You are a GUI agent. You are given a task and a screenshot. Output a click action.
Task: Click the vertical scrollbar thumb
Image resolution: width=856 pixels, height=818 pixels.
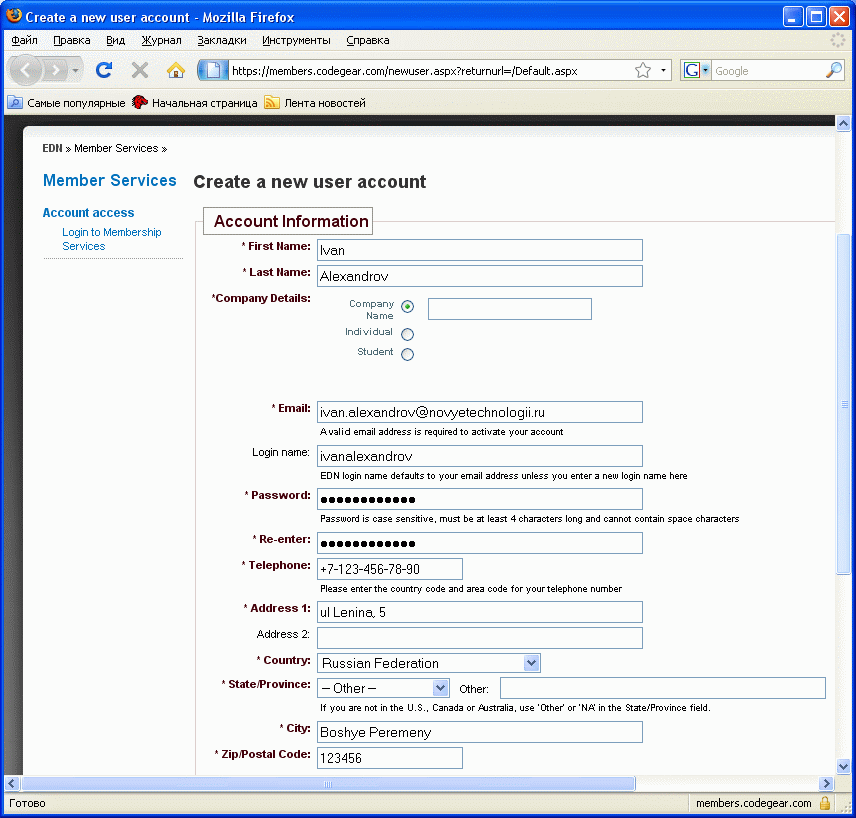pos(843,404)
